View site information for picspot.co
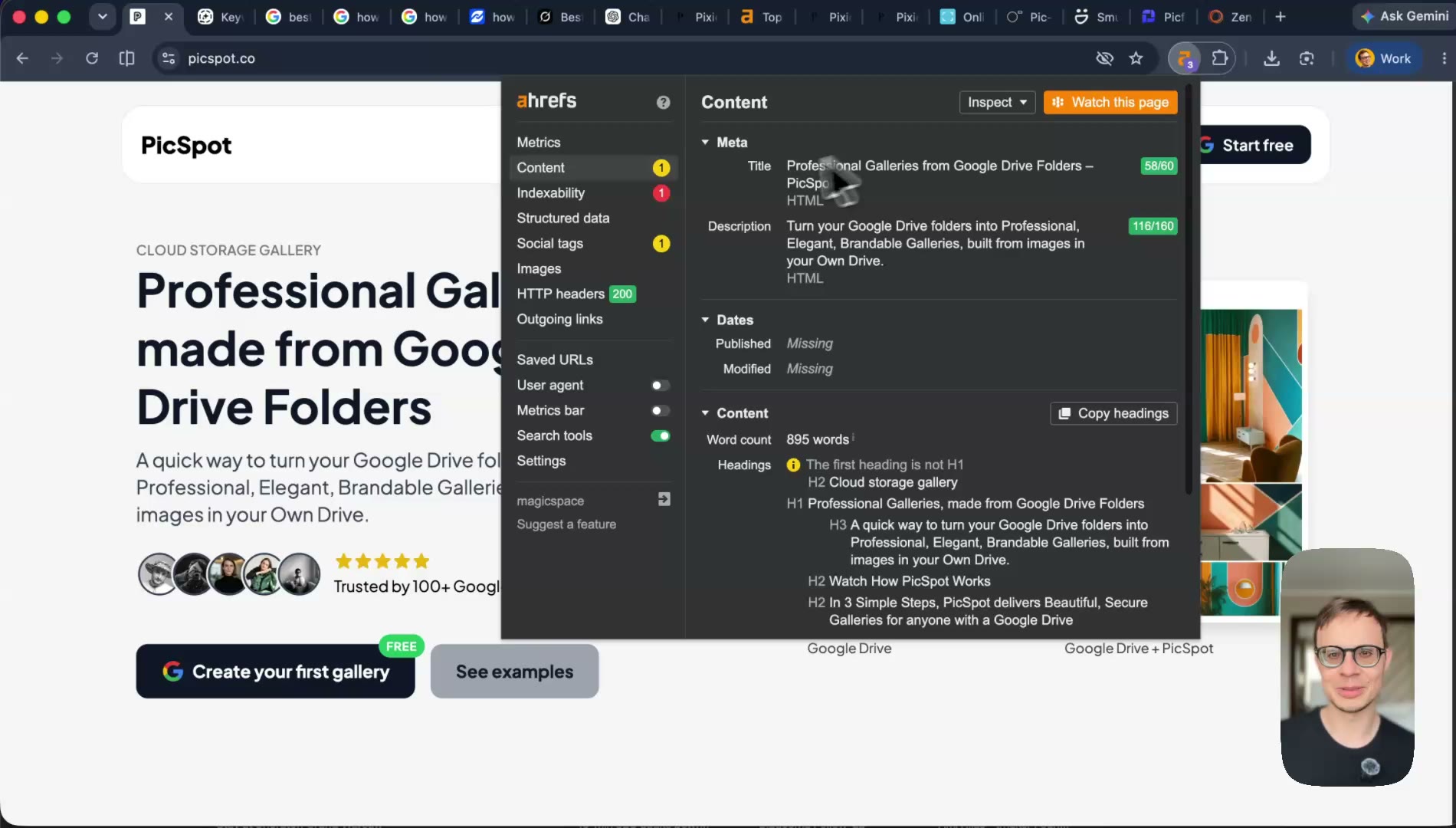Screen dimensions: 1456x828 click(x=169, y=58)
